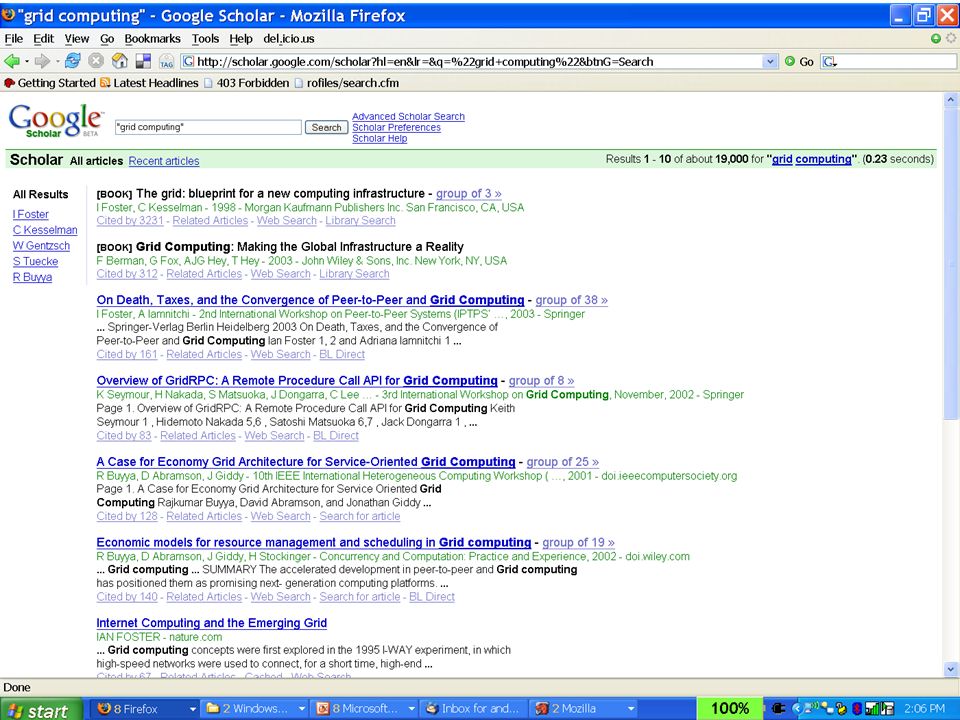Filter results by author R Buyya
Viewport: 960px width, 720px height.
pos(32,277)
